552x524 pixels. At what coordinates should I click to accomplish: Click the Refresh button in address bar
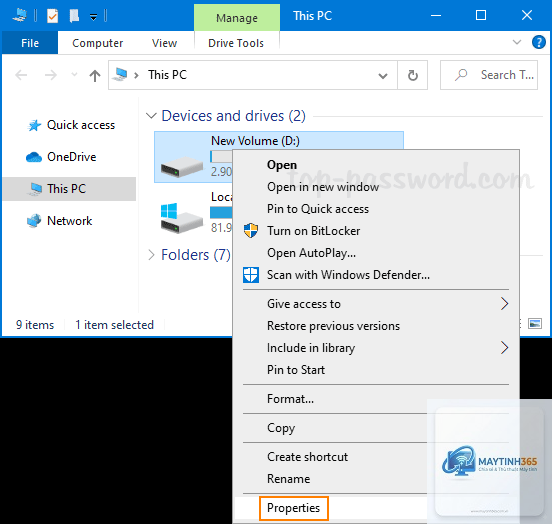pyautogui.click(x=413, y=75)
